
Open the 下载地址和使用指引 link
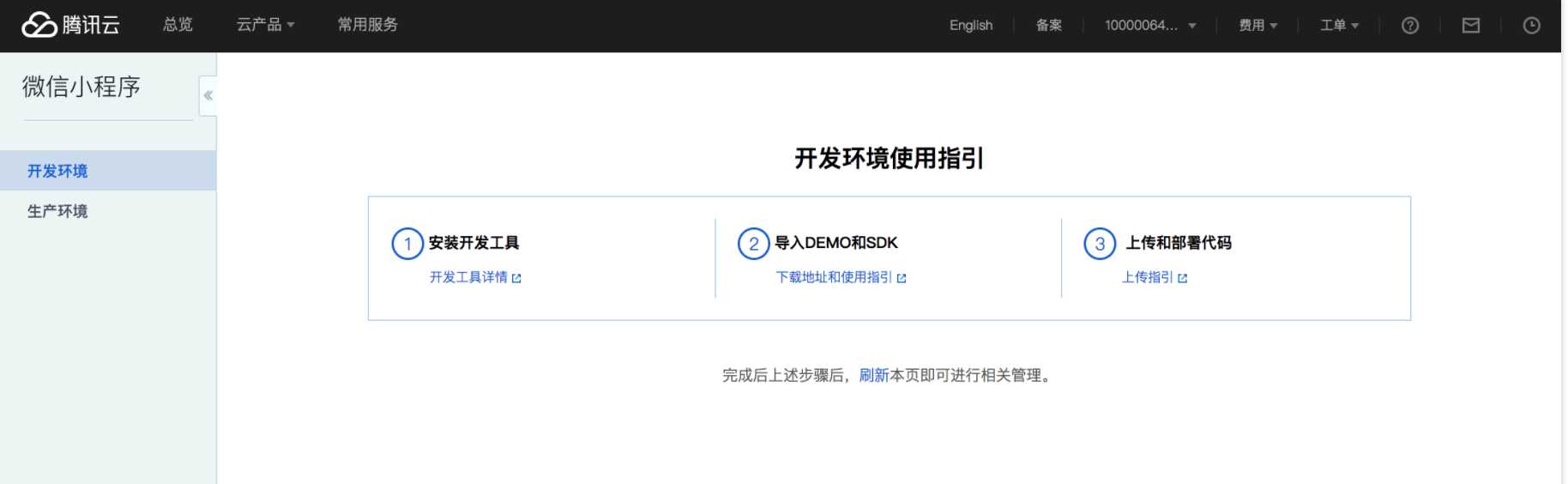[x=834, y=277]
